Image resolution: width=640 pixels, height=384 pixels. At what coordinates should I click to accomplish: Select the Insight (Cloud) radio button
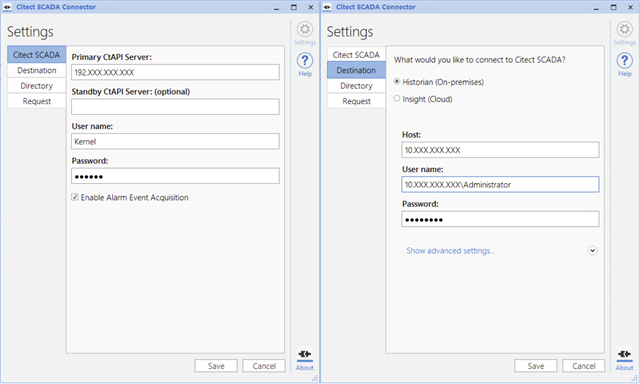[x=397, y=98]
